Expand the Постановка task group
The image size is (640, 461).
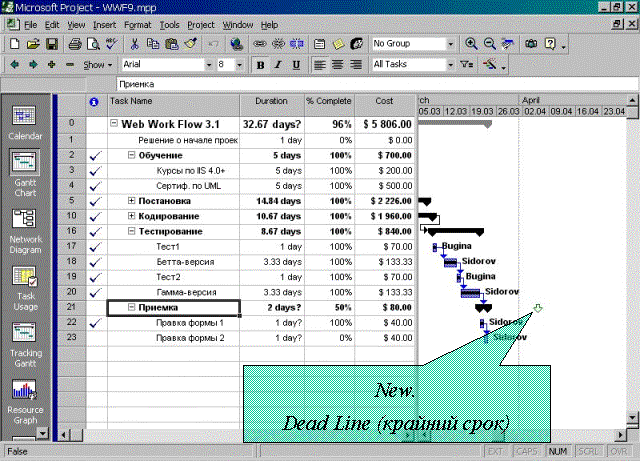[x=131, y=200]
